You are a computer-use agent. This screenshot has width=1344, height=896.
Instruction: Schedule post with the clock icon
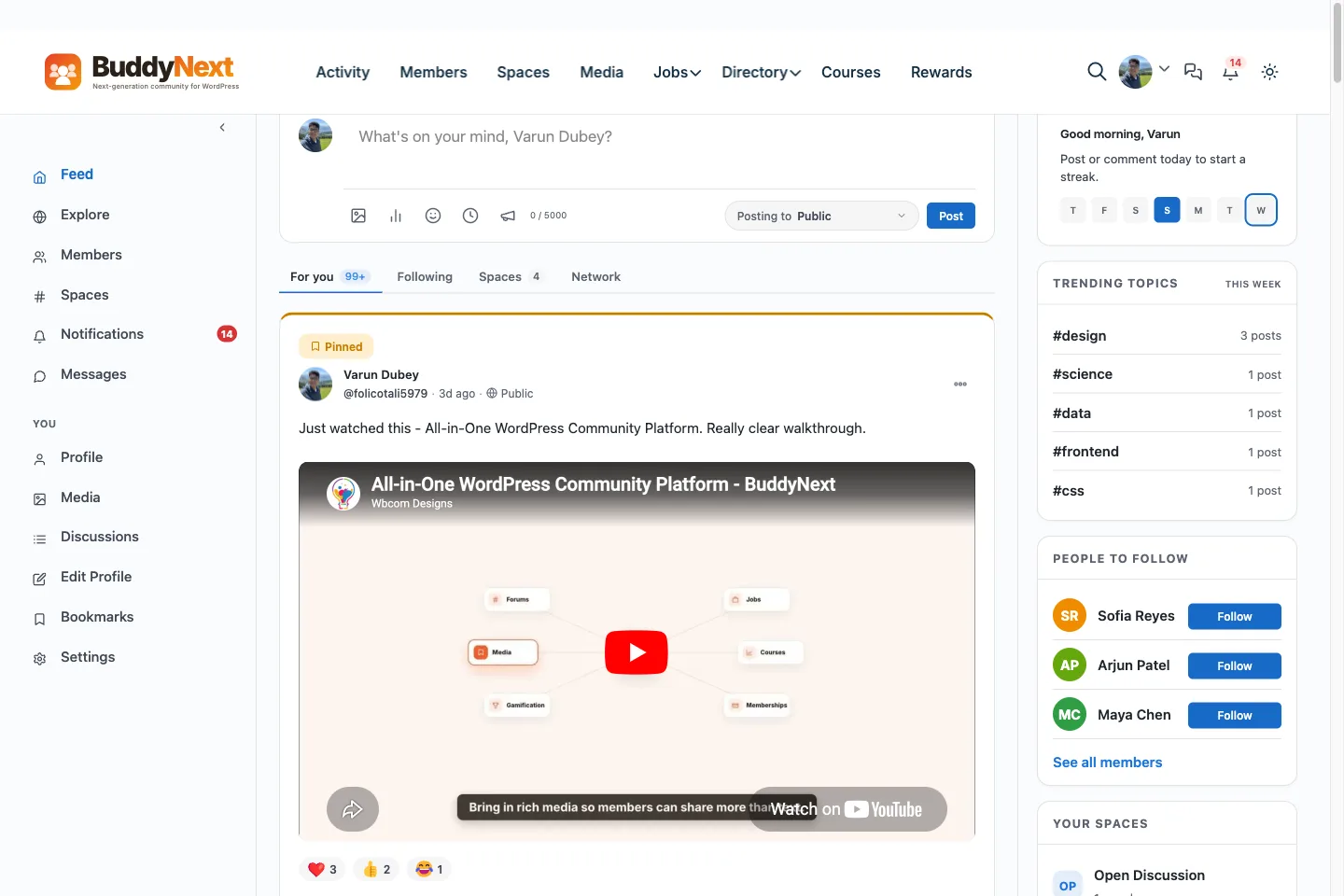click(470, 216)
